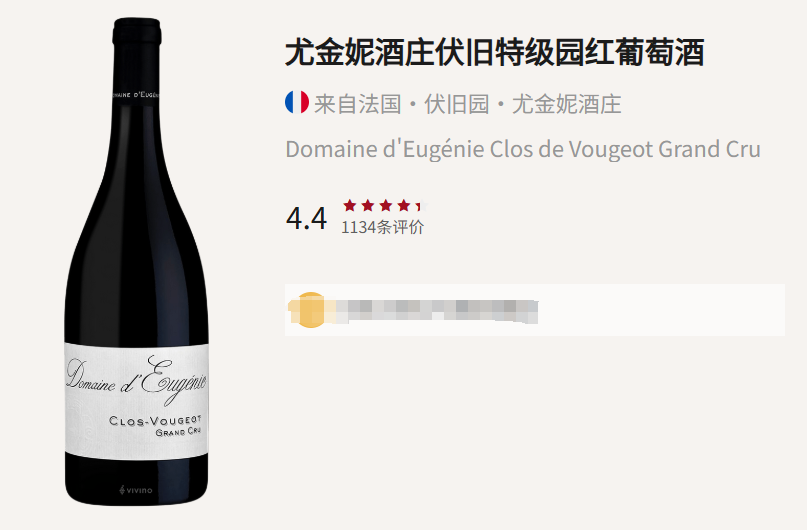807x530 pixels.
Task: Click the Clos-Vougeot Grand Cru bottle label
Action: (x=155, y=426)
